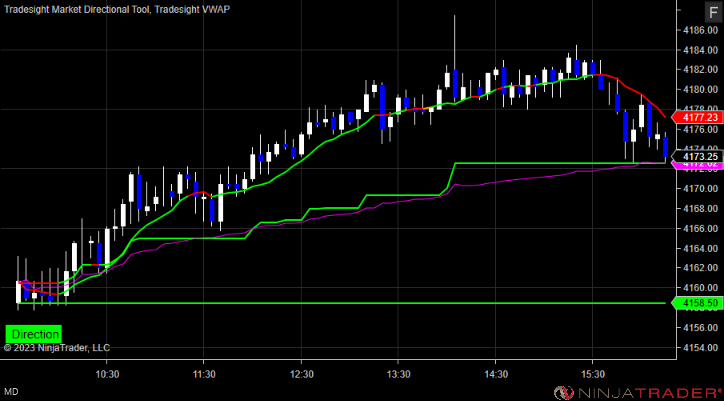Select the red 4177.23 price marker
The height and width of the screenshot is (401, 724).
click(699, 117)
